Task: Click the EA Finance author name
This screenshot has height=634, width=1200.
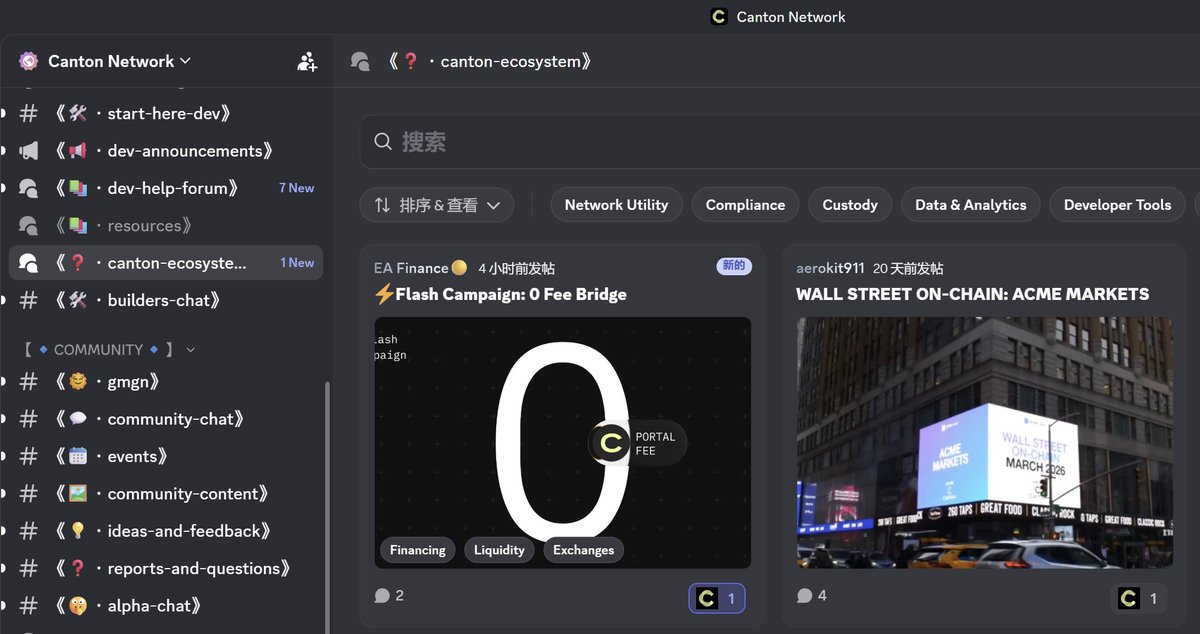Action: tap(411, 268)
